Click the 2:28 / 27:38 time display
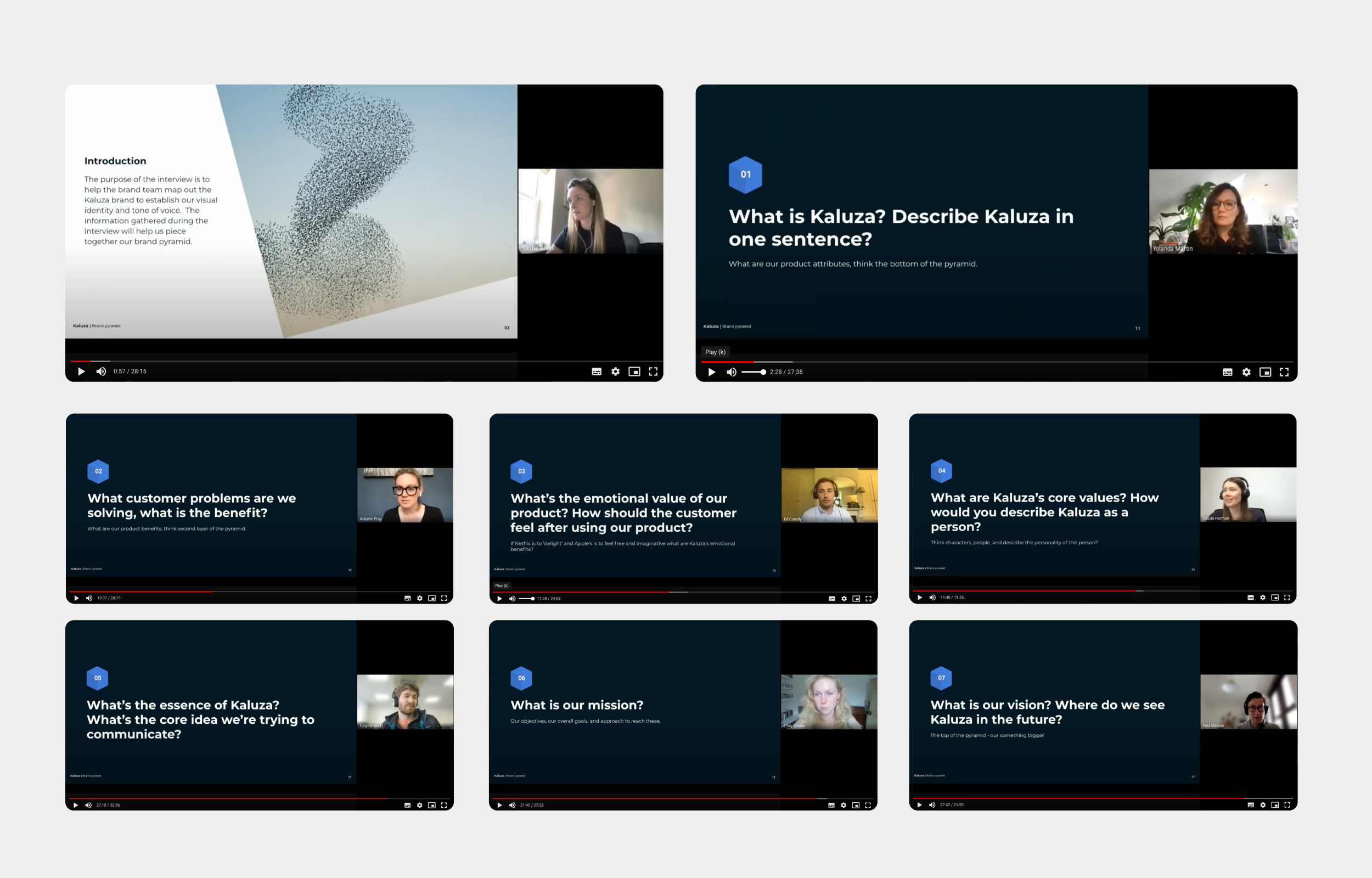The image size is (1372, 878). pos(786,372)
